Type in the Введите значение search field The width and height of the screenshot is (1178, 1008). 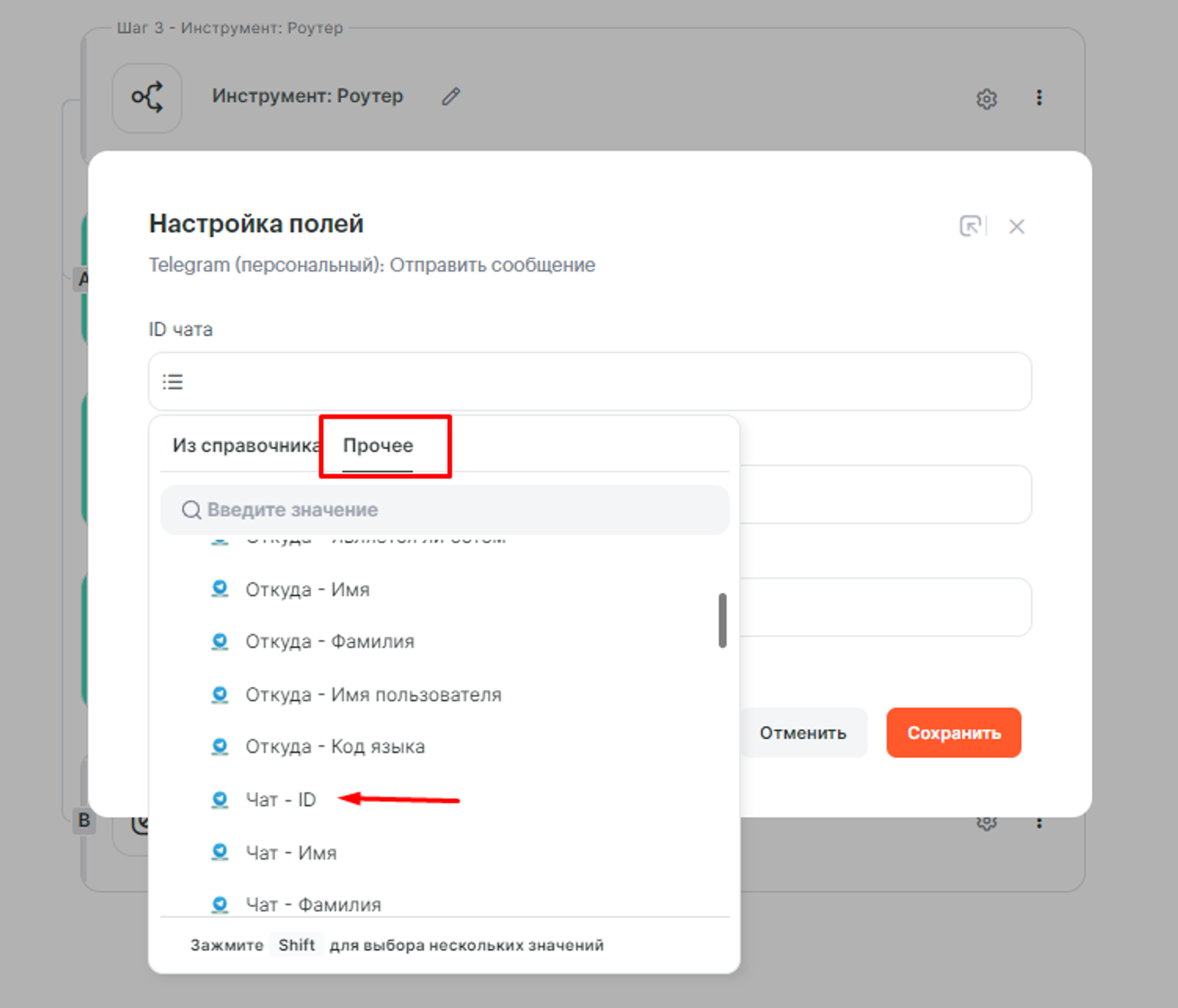455,510
